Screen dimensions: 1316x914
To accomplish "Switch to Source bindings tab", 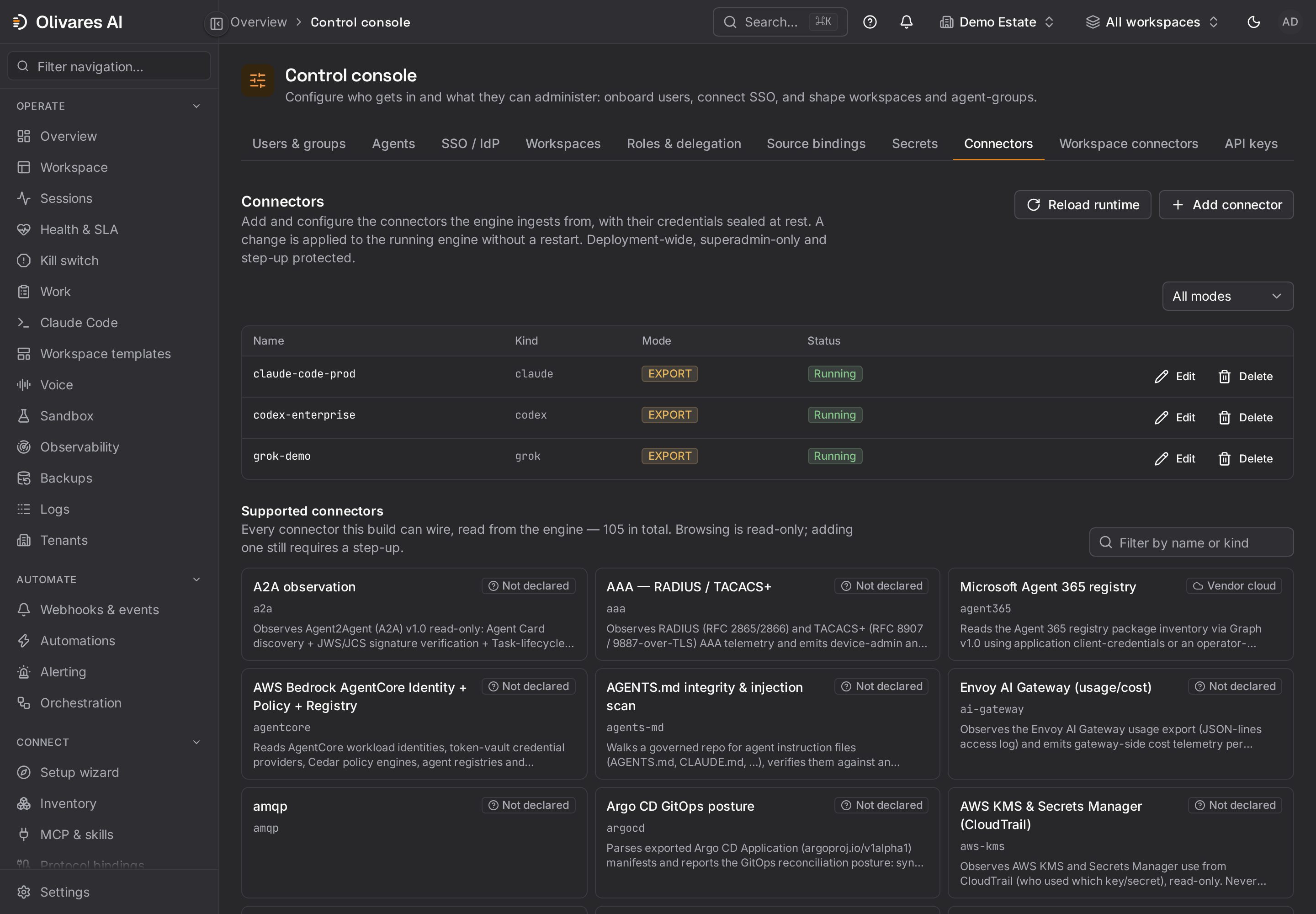I will (x=816, y=144).
